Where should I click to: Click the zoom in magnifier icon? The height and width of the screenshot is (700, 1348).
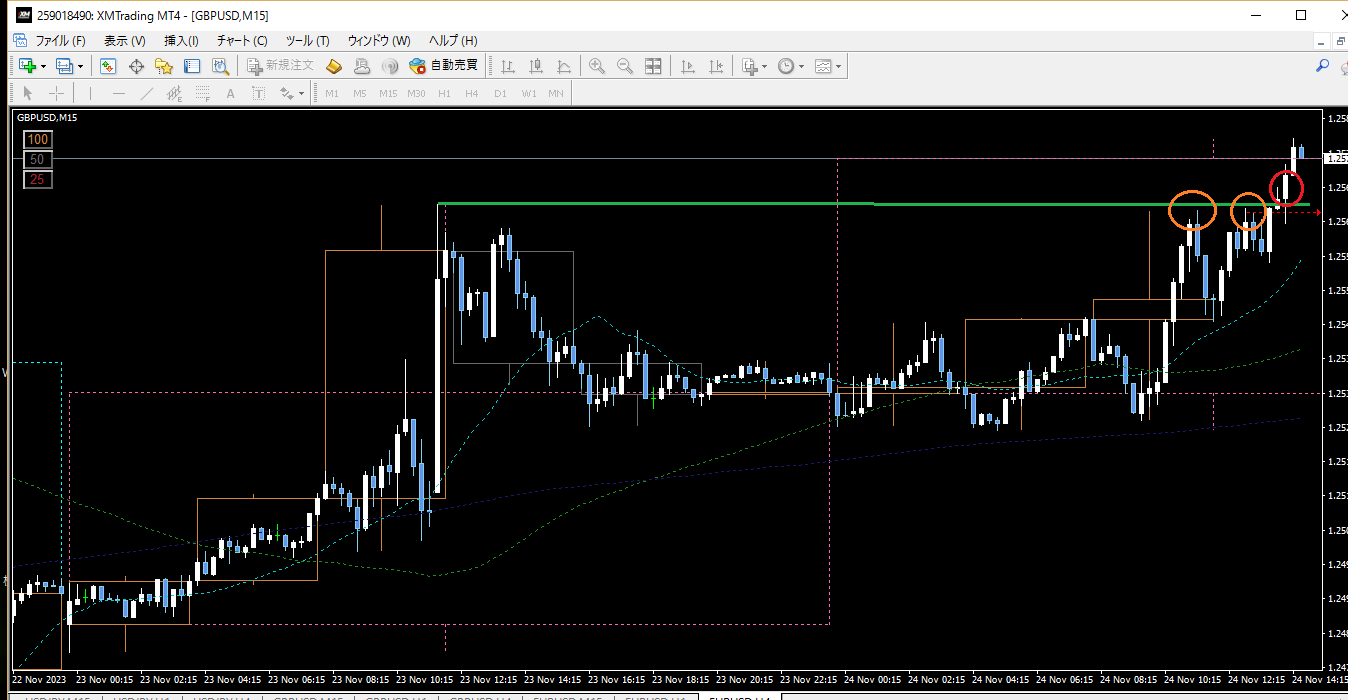[597, 66]
